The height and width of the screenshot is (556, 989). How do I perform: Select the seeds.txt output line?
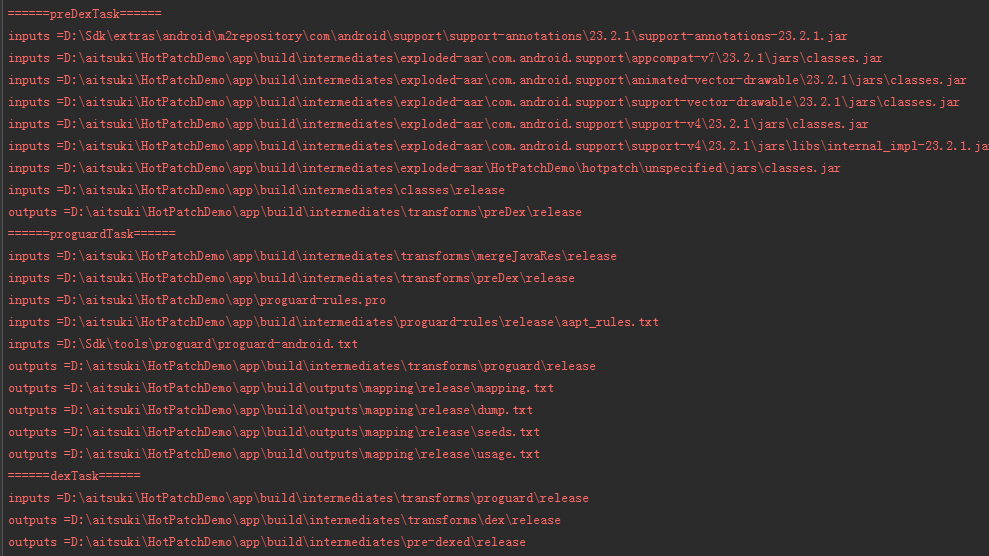click(274, 432)
